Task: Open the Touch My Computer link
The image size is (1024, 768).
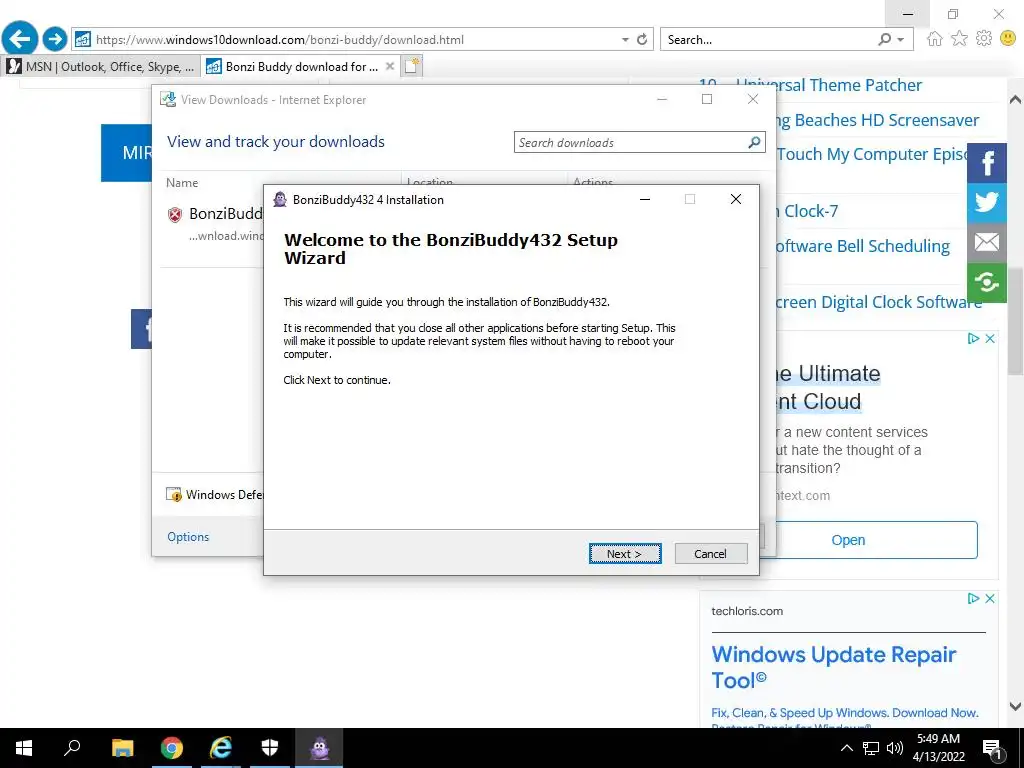Action: (872, 154)
